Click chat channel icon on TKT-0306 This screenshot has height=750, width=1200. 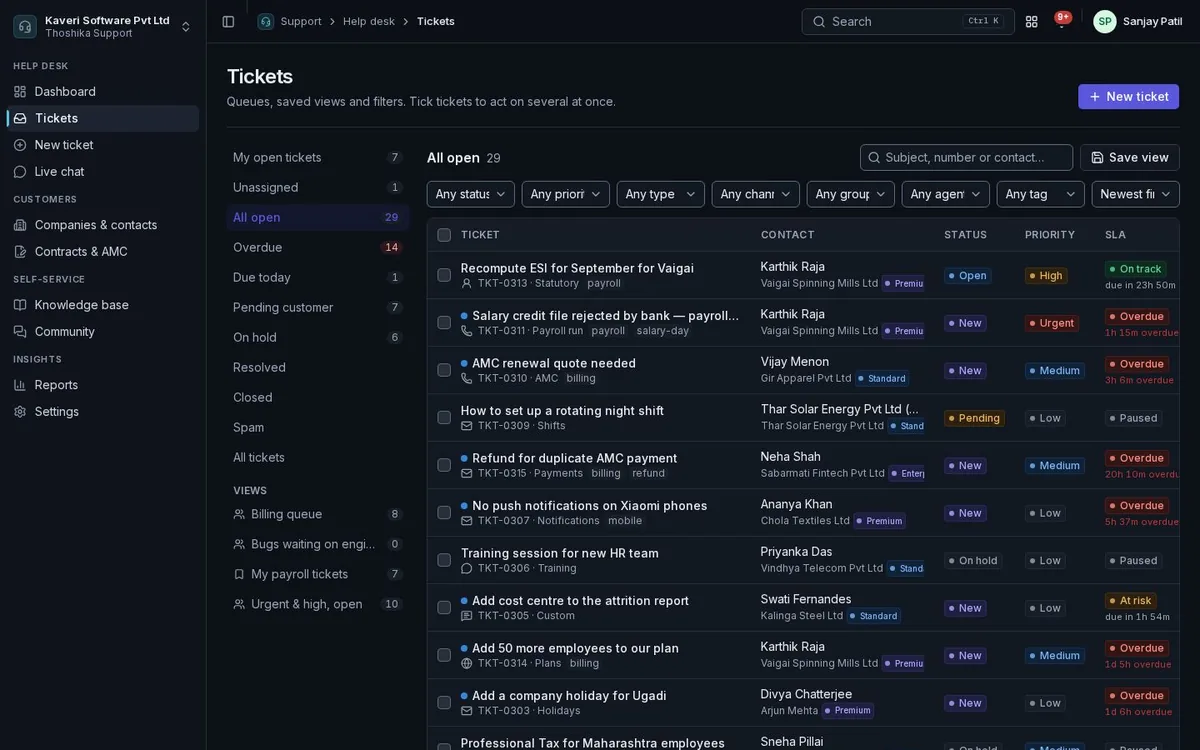click(467, 568)
